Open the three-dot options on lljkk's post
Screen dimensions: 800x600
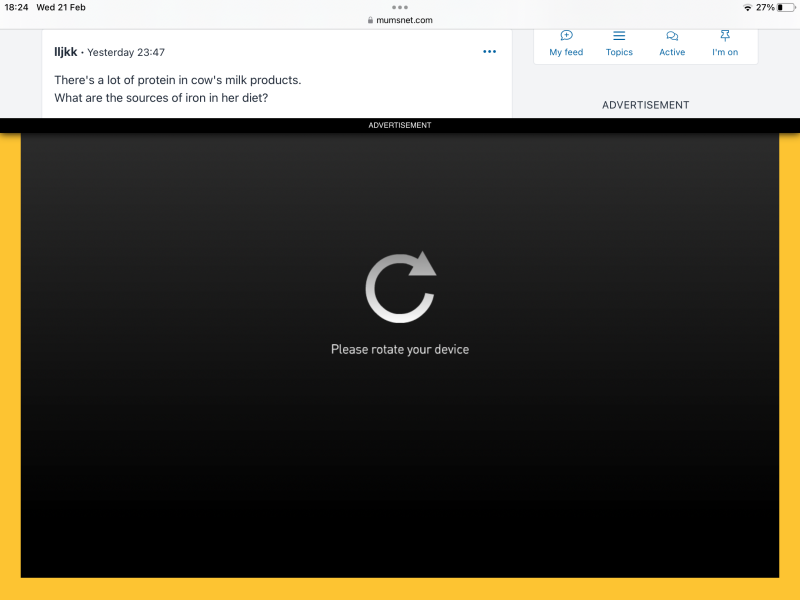tap(489, 52)
